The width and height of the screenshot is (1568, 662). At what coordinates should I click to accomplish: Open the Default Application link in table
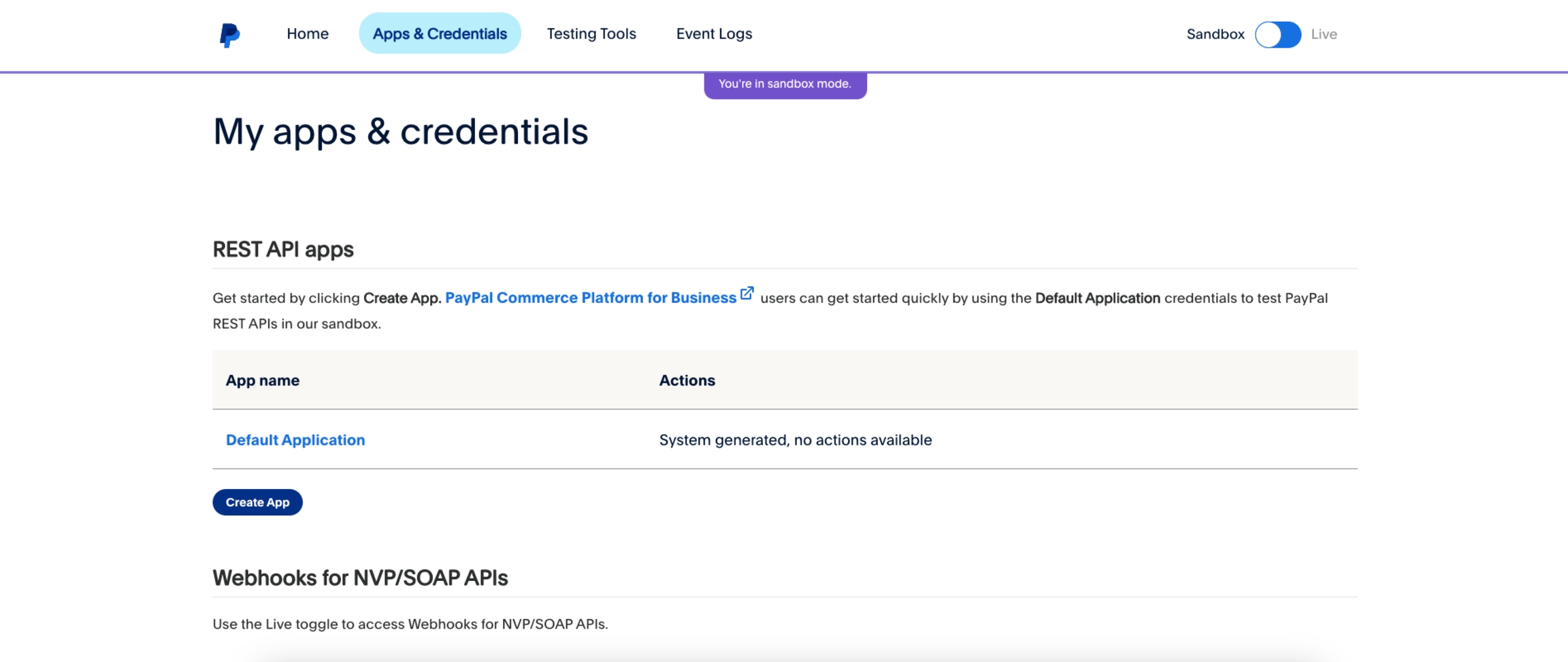tap(295, 440)
